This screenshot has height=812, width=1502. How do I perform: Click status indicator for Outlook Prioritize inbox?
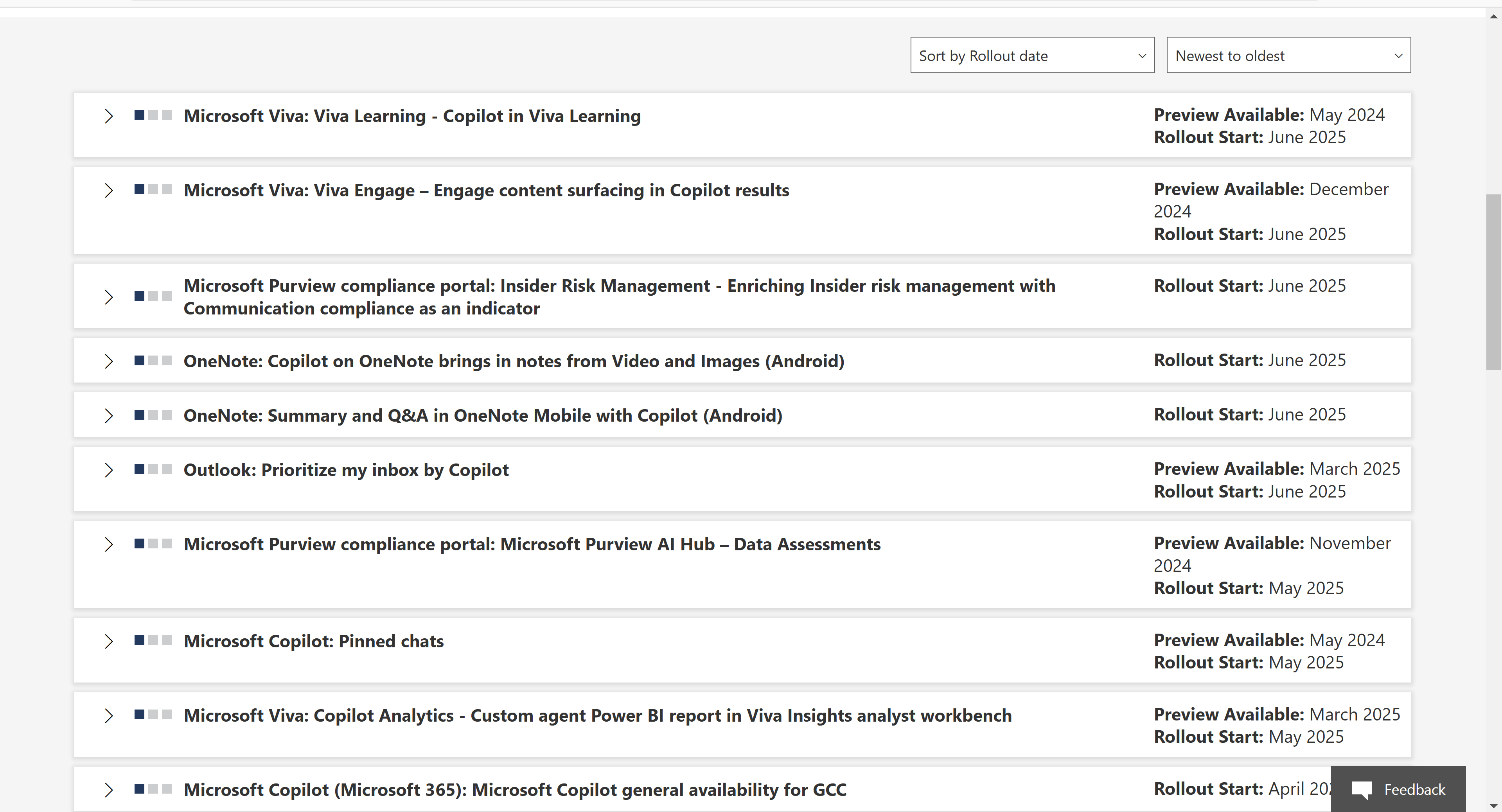coord(153,469)
